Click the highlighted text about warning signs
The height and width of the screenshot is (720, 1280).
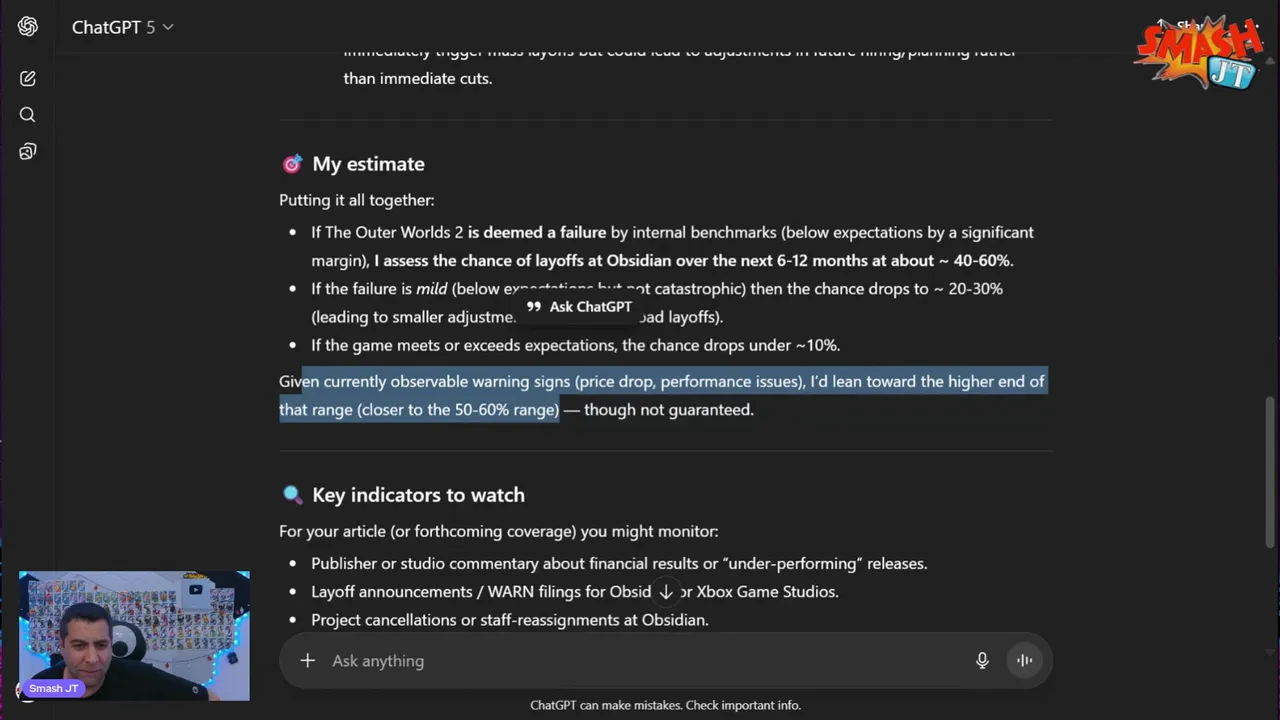pos(660,382)
